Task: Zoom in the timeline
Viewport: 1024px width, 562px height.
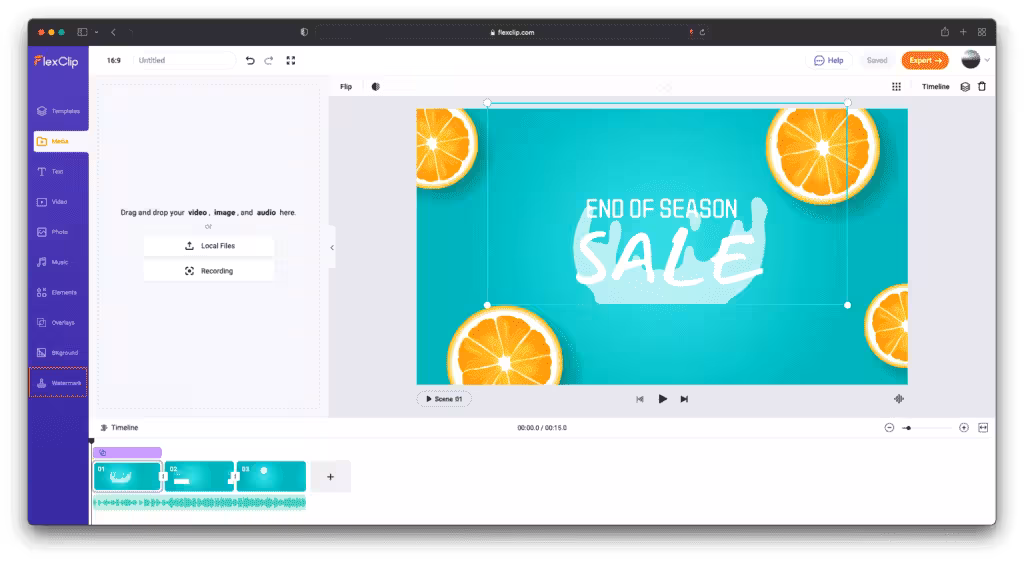Action: pos(963,428)
